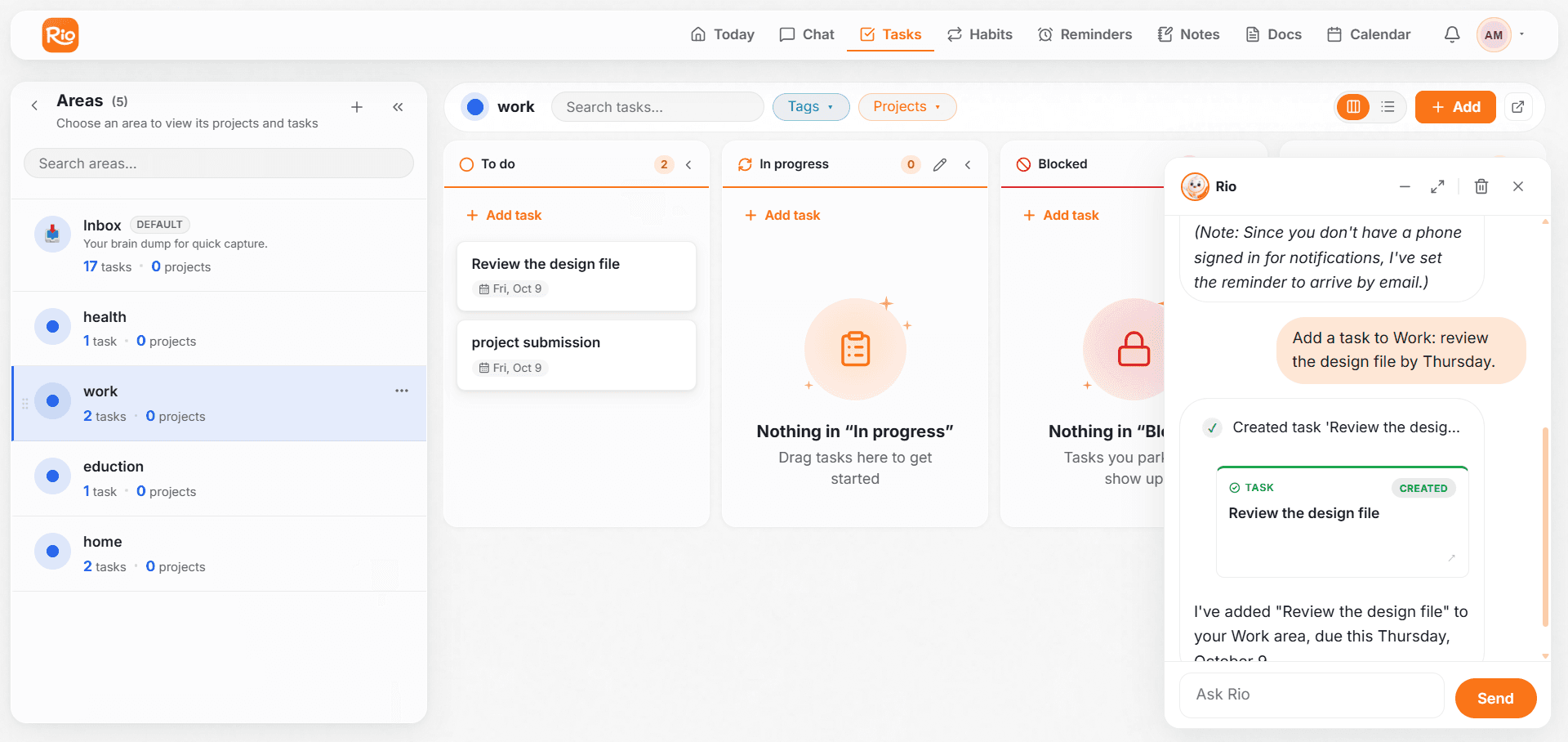Click the Ask Rio input box
The width and height of the screenshot is (1568, 742).
(x=1312, y=695)
